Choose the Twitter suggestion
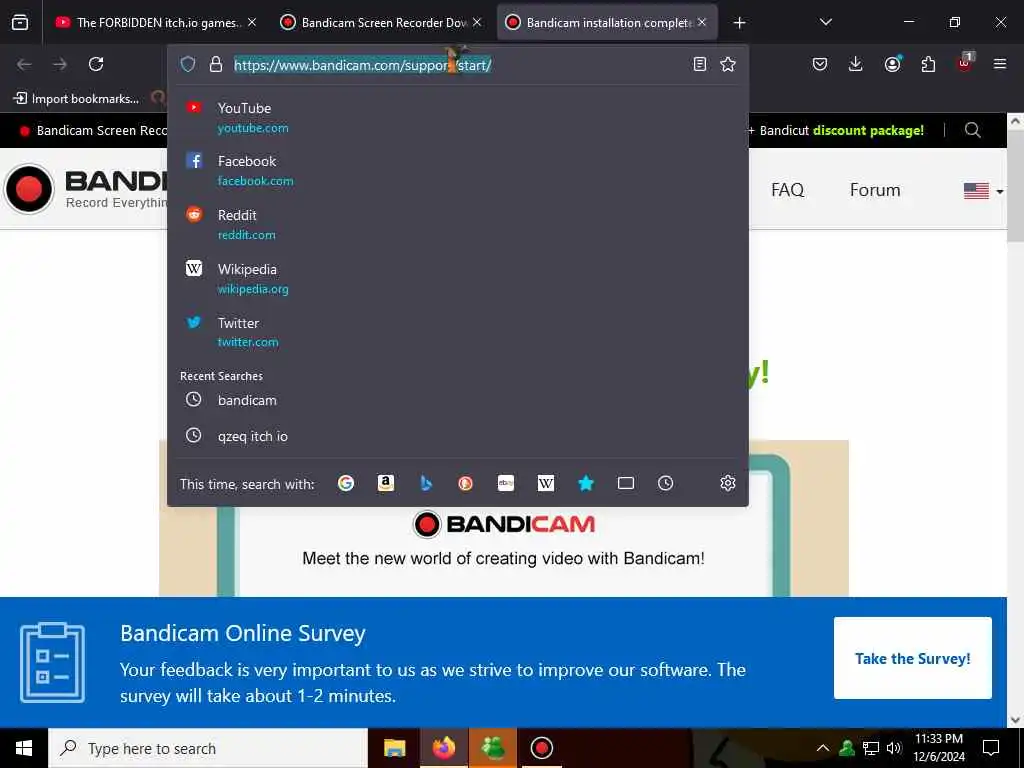Viewport: 1024px width, 768px height. (x=457, y=332)
